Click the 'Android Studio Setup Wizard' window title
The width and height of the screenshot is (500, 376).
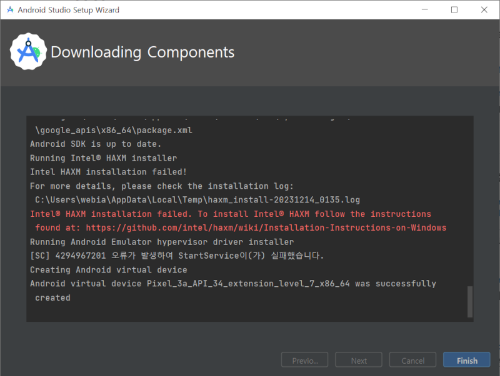(x=68, y=10)
